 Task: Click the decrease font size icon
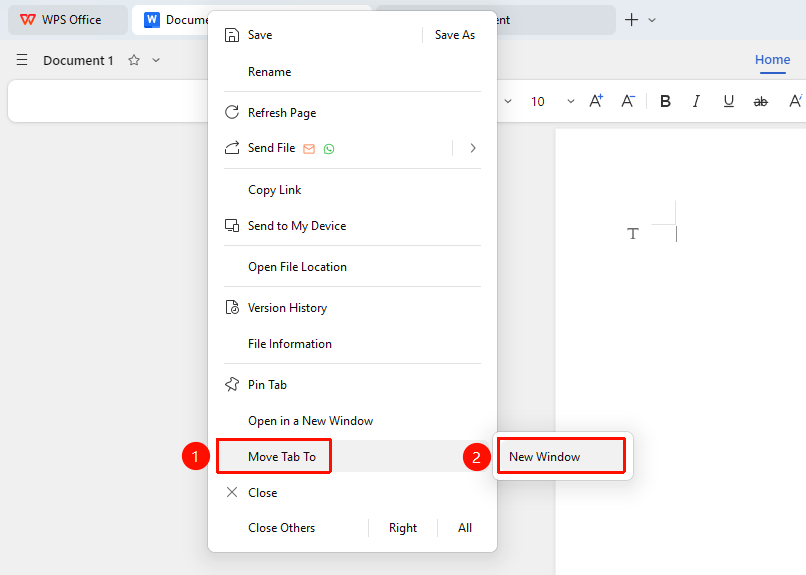(628, 101)
